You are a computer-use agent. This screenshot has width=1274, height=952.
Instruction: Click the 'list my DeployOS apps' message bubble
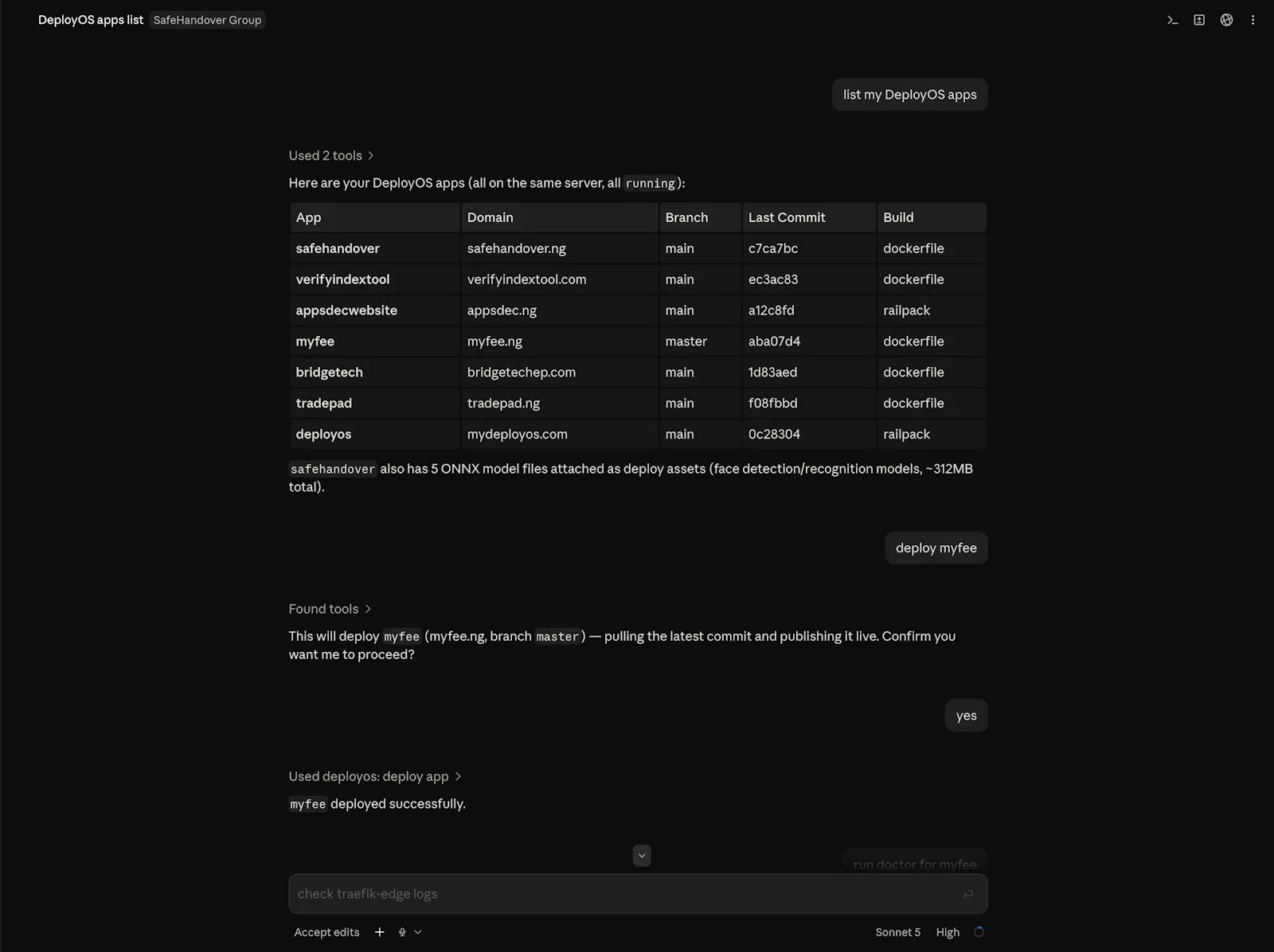(910, 95)
